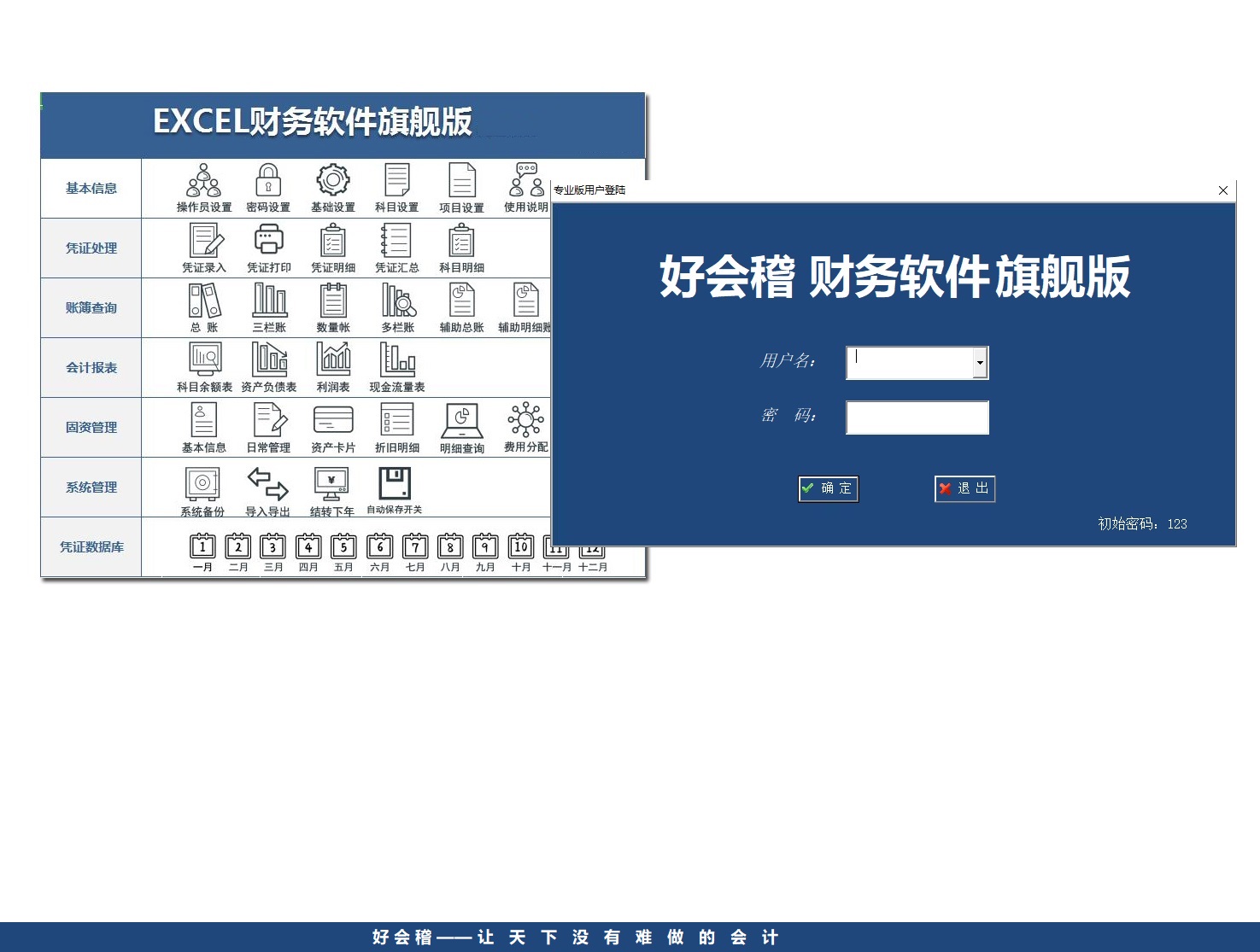This screenshot has height=952, width=1260.
Task: Click the 退出 exit button
Action: pyautogui.click(x=964, y=488)
